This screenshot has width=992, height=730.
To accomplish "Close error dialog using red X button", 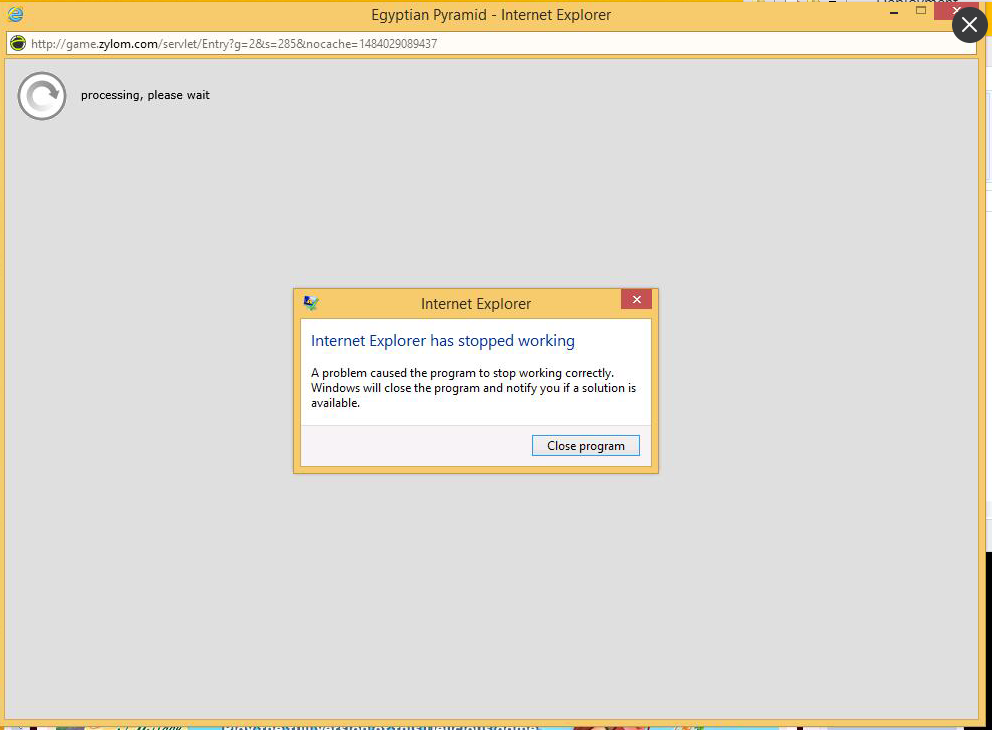I will pyautogui.click(x=636, y=299).
